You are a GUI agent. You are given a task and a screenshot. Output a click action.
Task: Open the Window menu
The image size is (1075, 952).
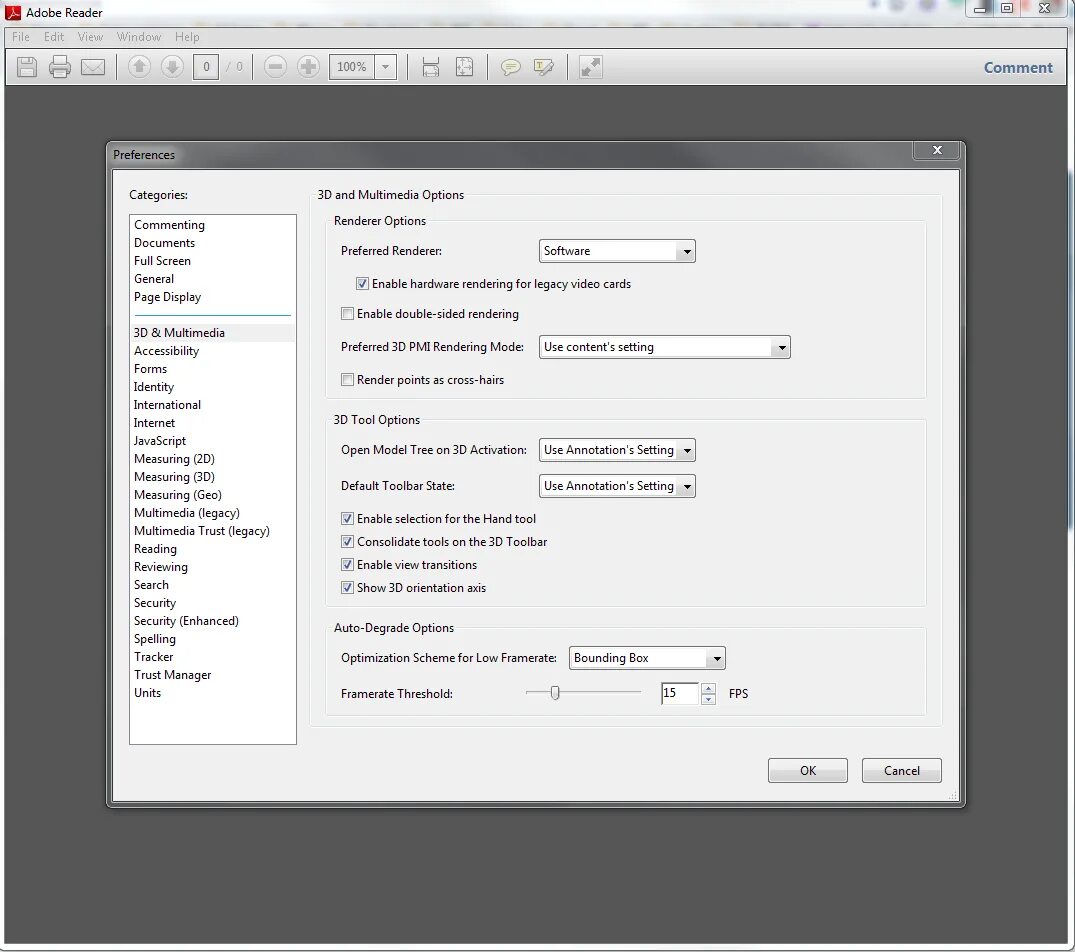[x=138, y=37]
